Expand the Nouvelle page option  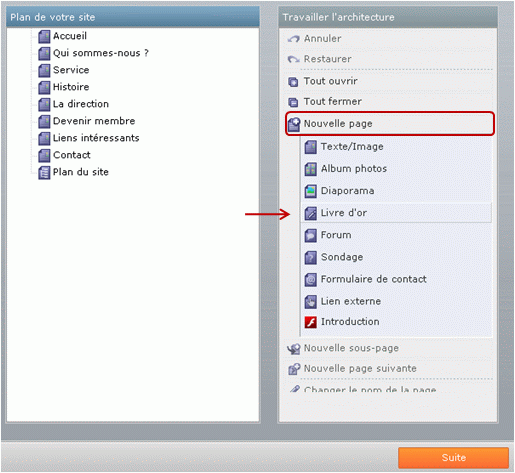click(x=390, y=124)
